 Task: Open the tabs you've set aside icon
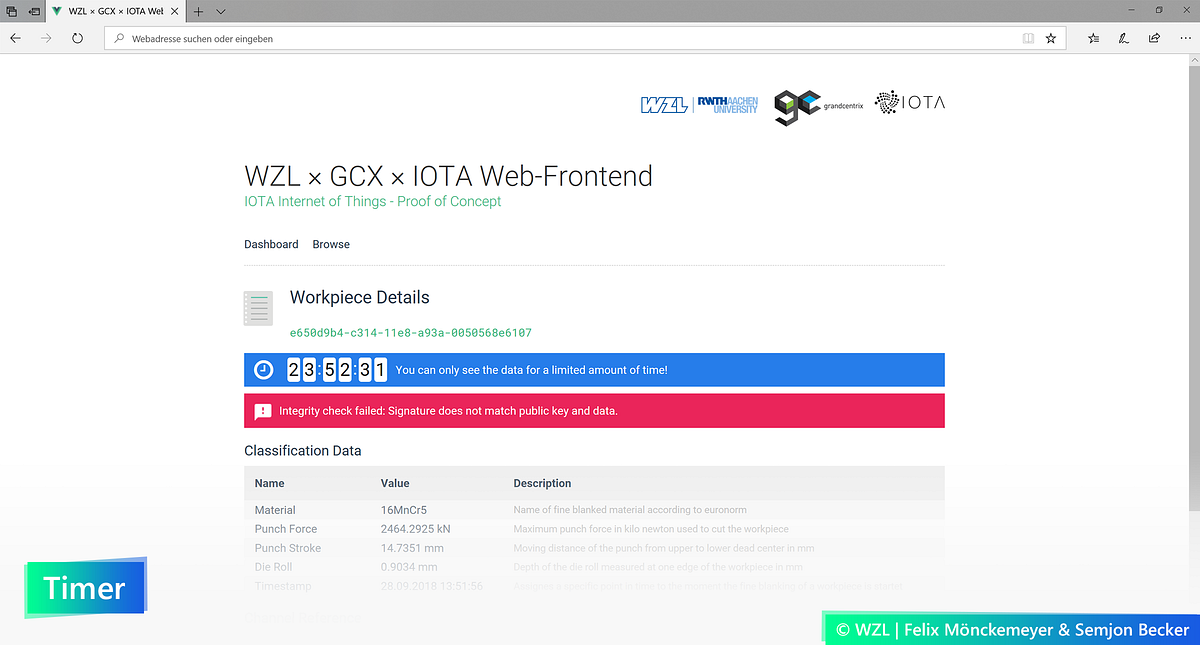[11, 11]
